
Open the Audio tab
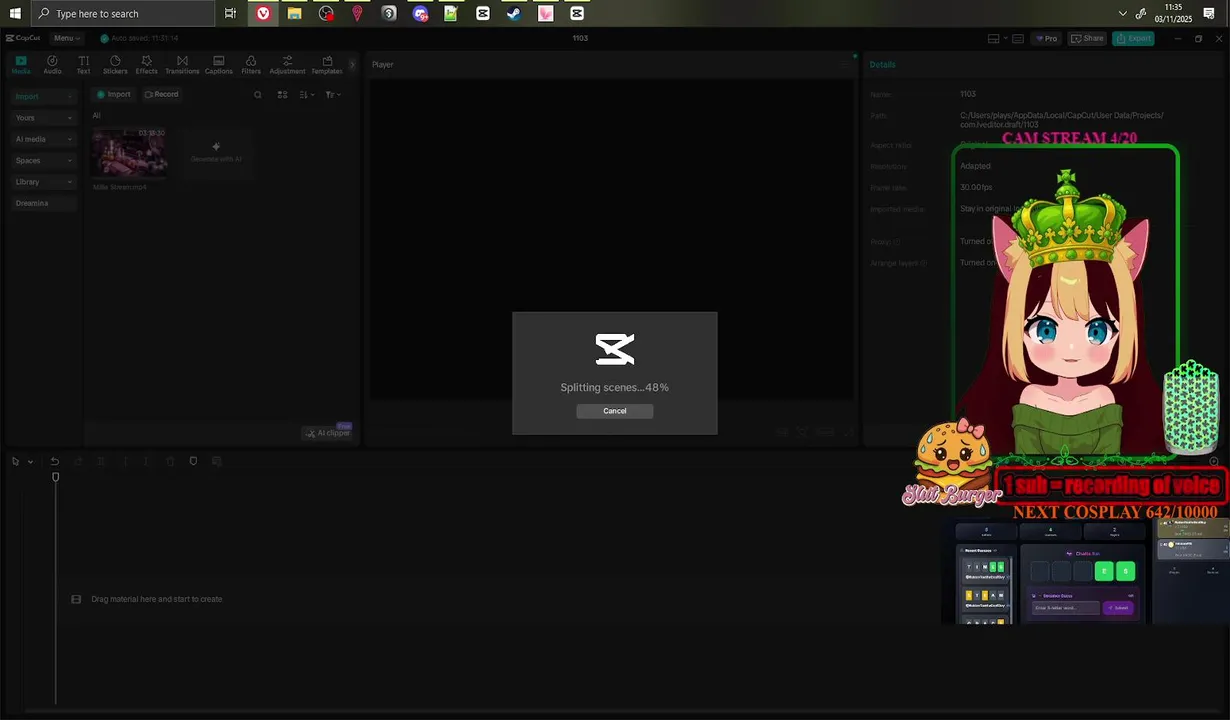[52, 65]
